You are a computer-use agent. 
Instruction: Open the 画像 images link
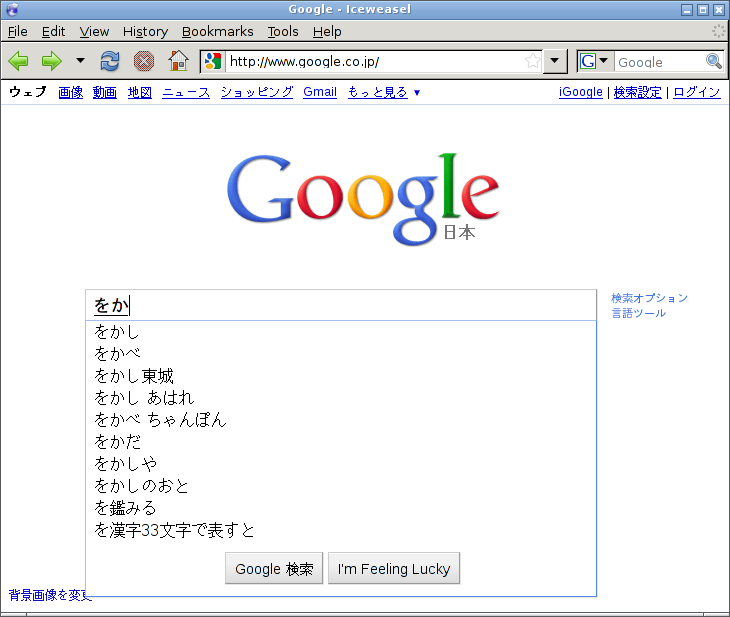tap(71, 92)
